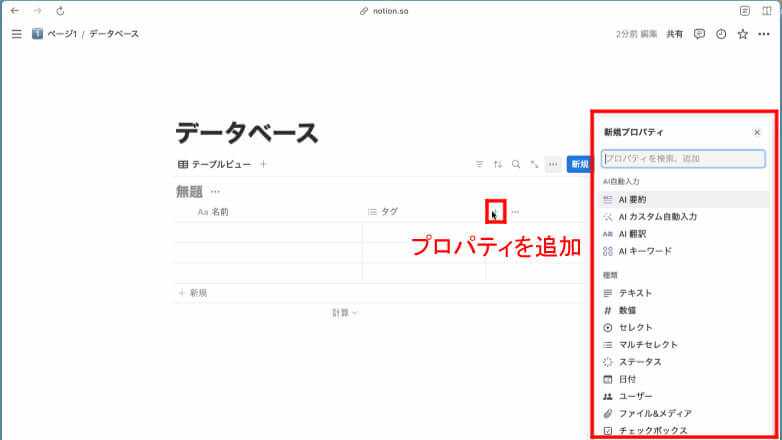Open page history clock icon
Screen dimensions: 782x440
(x=721, y=34)
